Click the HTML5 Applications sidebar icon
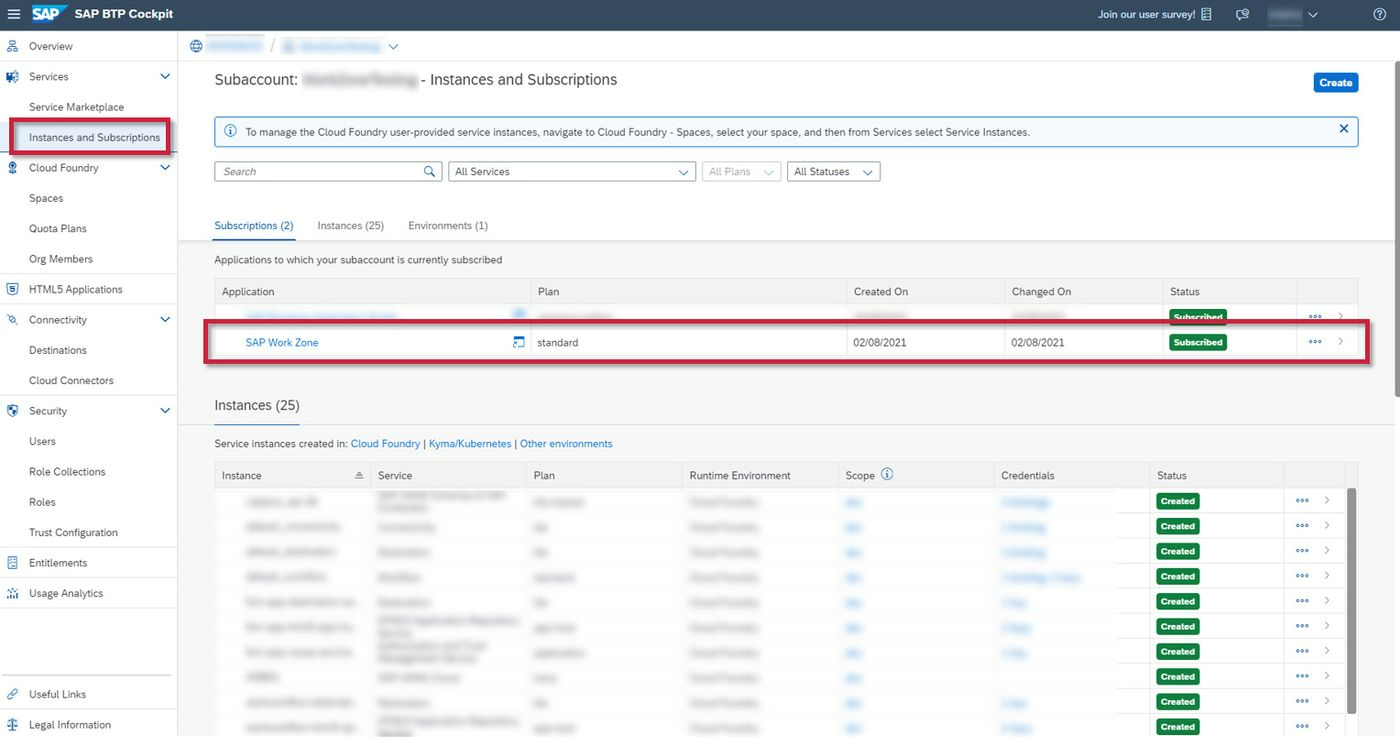The width and height of the screenshot is (1400, 737). click(x=12, y=289)
